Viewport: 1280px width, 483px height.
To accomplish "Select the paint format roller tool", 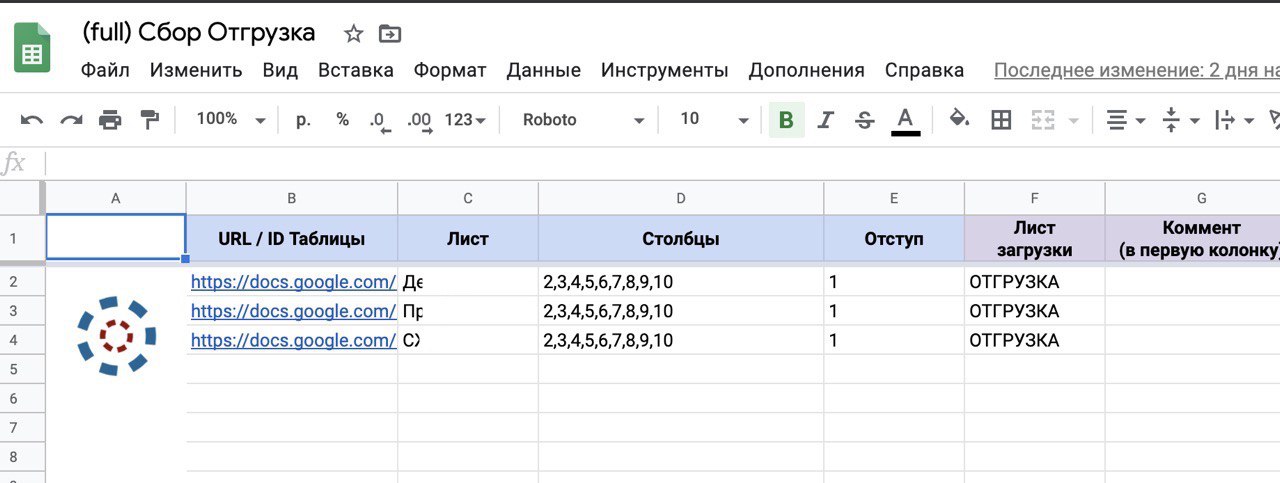I will tap(150, 120).
